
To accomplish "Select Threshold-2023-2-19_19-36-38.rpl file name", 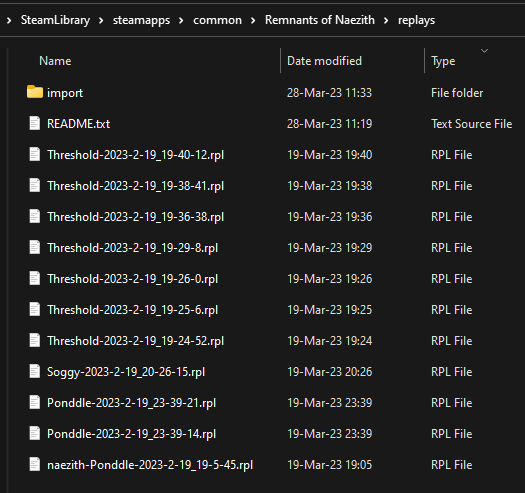I will pos(136,217).
